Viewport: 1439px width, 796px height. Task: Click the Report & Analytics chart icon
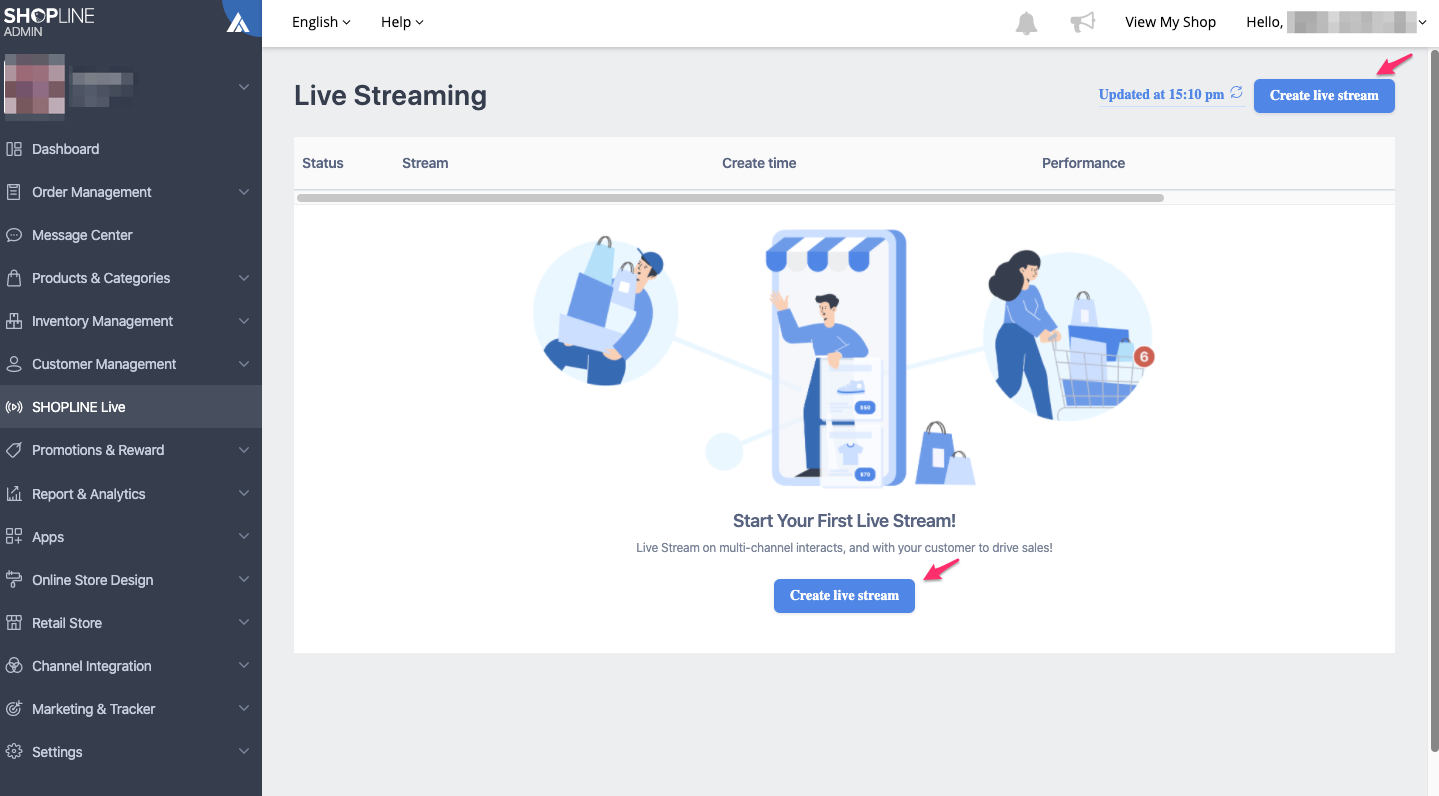(14, 494)
